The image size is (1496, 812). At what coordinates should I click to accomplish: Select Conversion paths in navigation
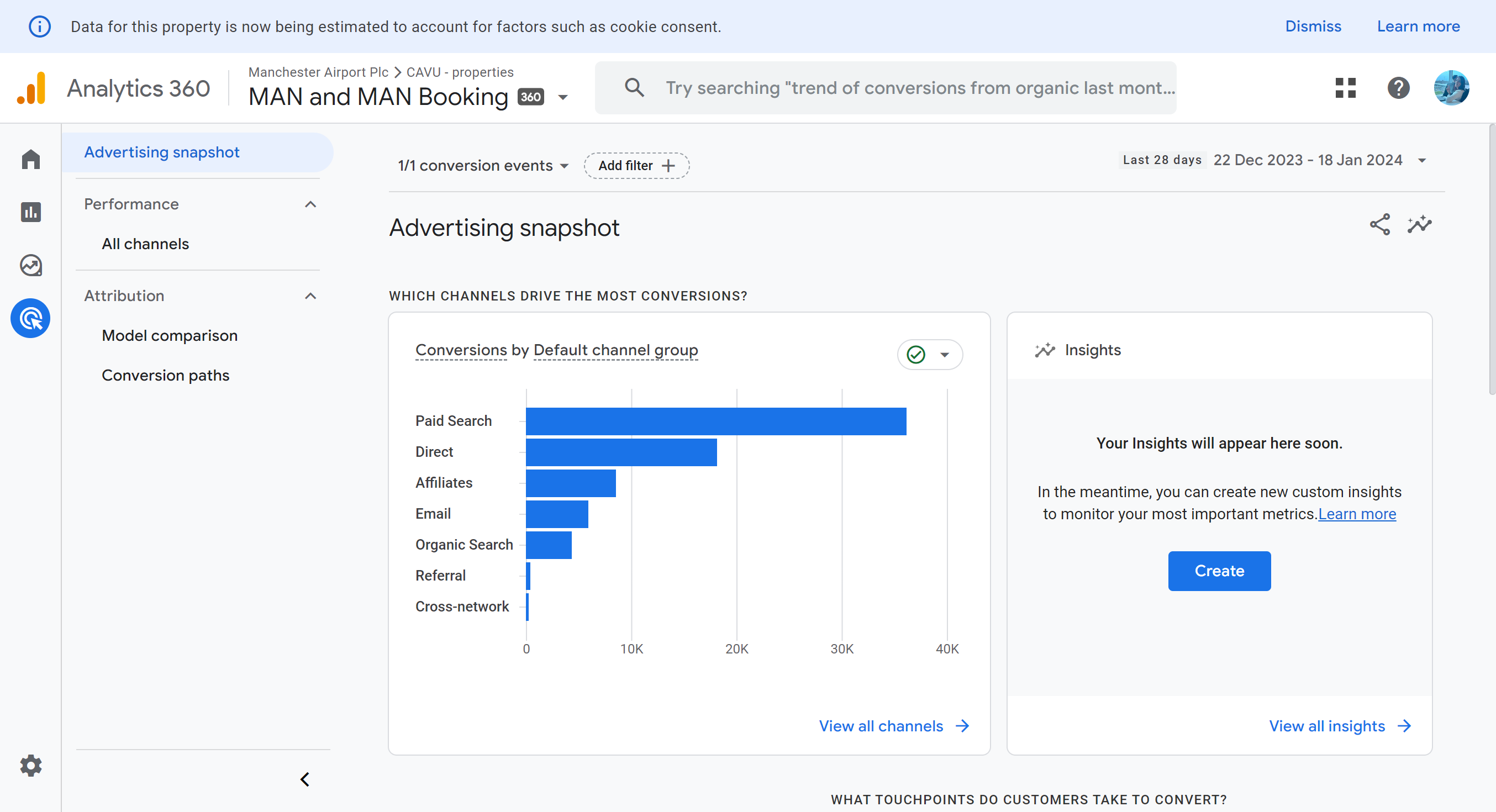(166, 375)
